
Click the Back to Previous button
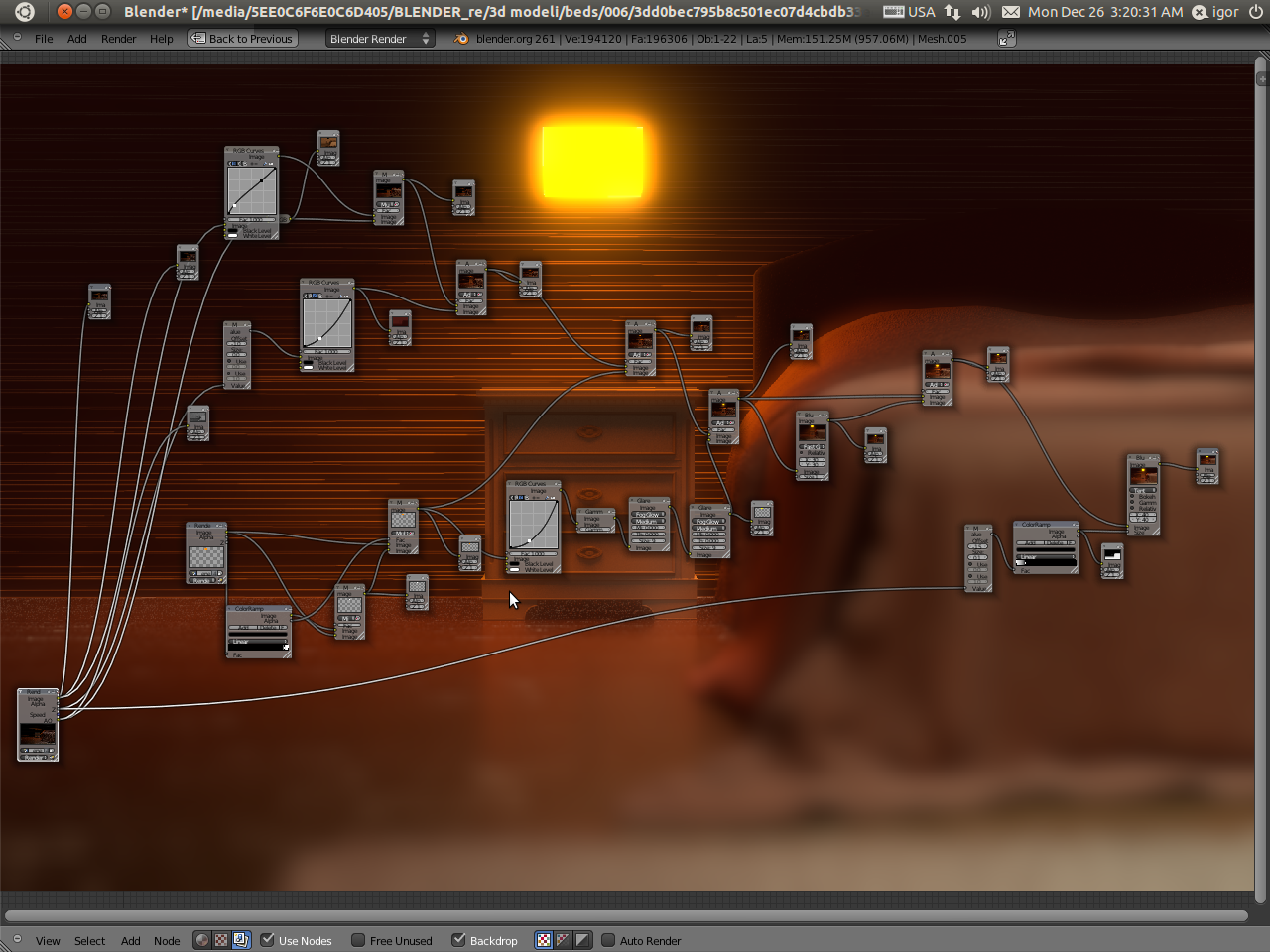pos(243,39)
